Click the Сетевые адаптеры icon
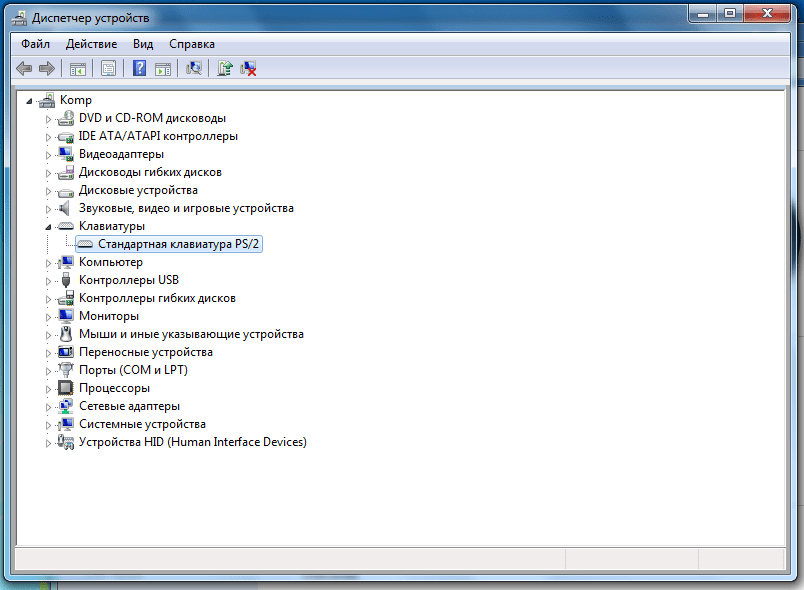 pos(66,406)
